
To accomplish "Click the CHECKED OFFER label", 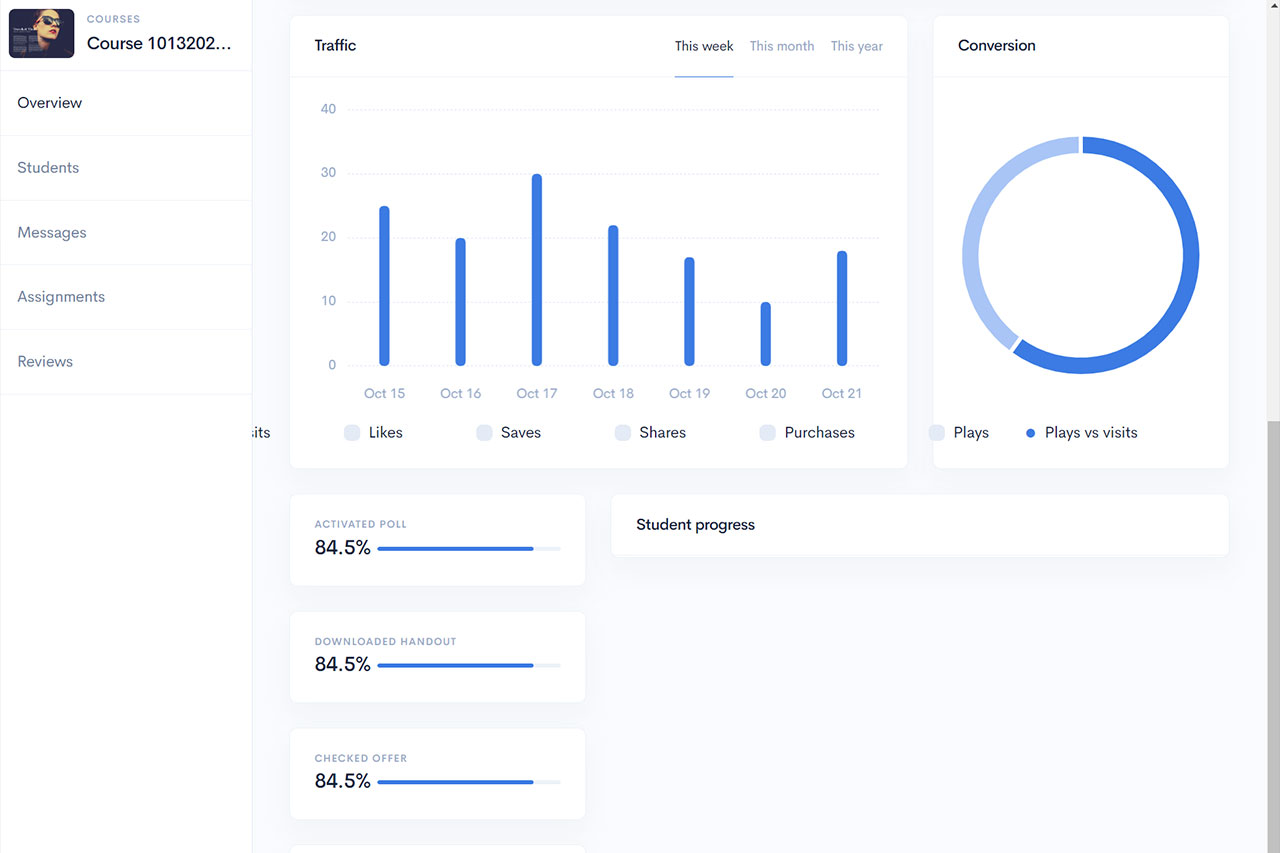I will pos(361,758).
